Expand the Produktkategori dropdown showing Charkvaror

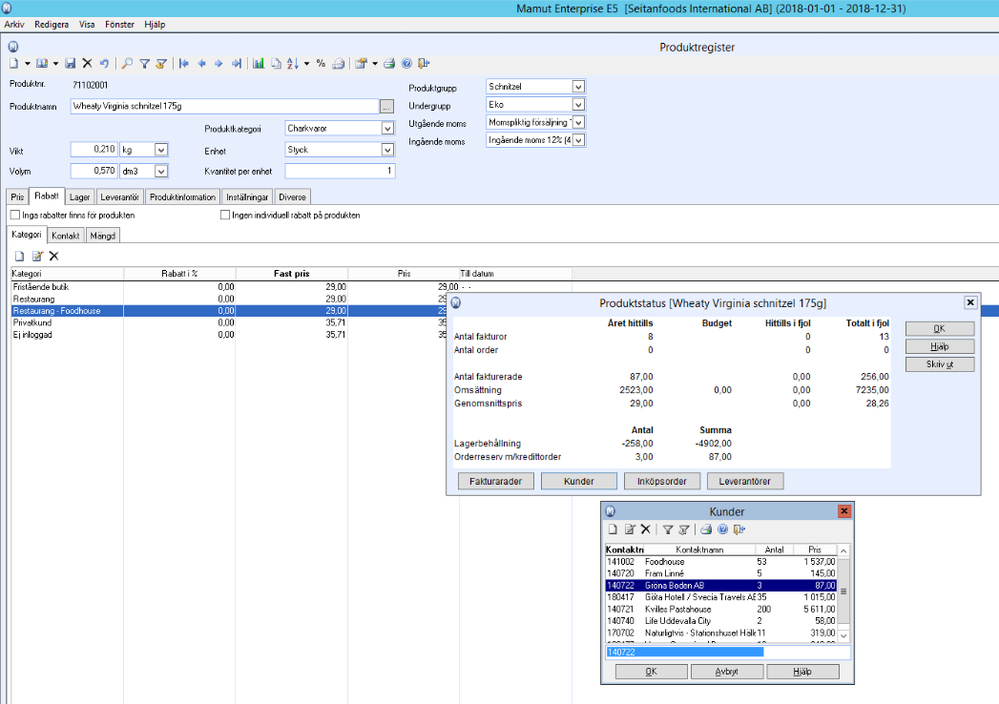[x=388, y=128]
